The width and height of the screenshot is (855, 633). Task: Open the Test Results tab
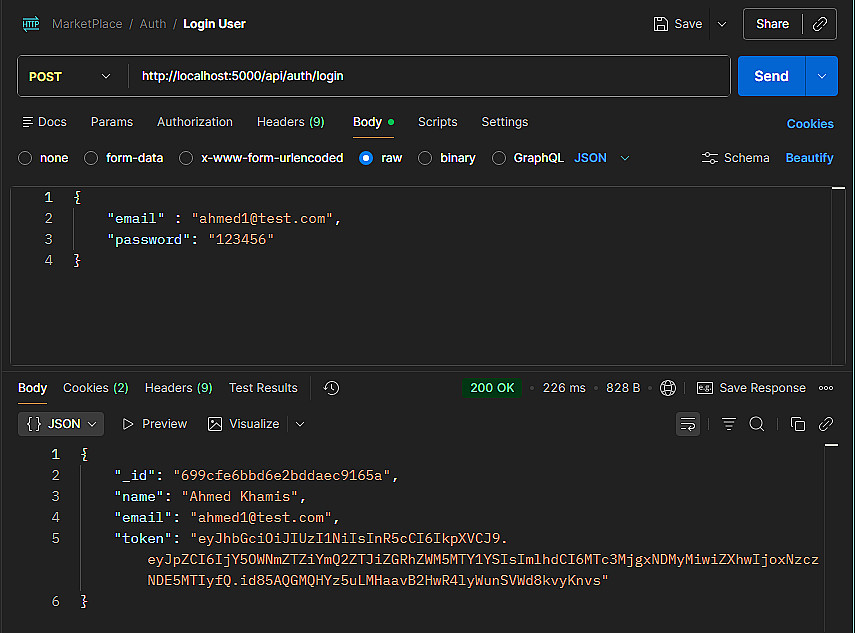263,388
